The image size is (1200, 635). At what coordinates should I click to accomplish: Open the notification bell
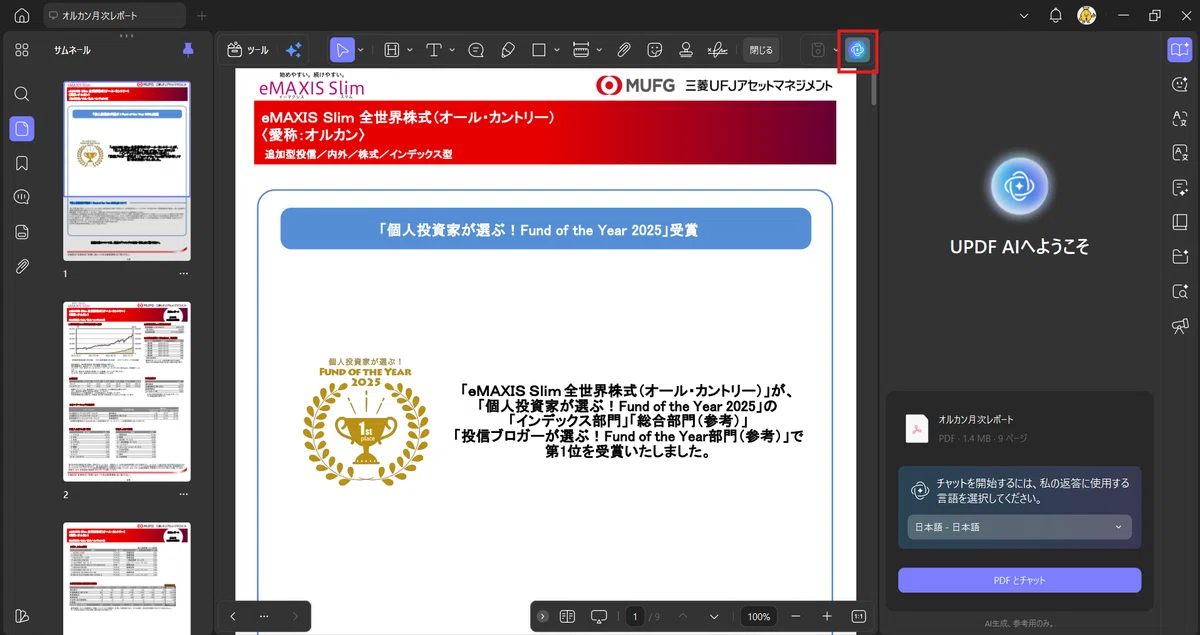1055,16
